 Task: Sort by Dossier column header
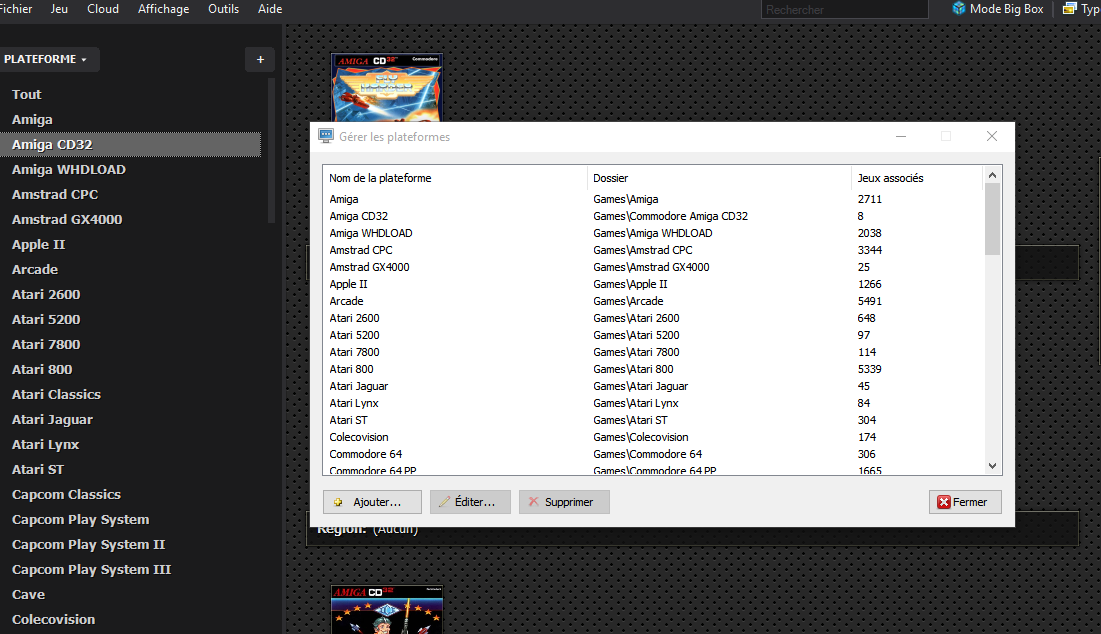[x=719, y=178]
